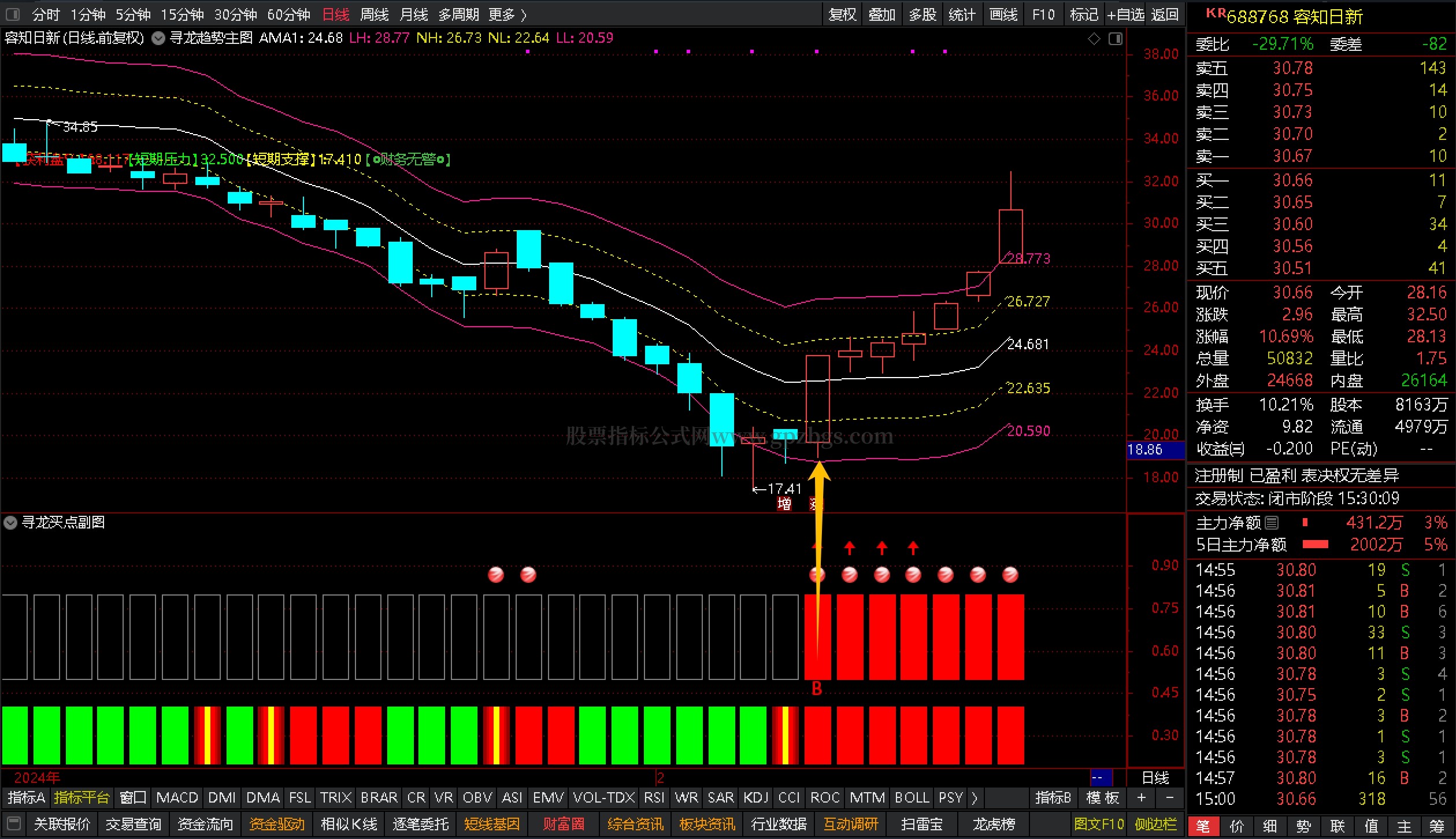Open the 多周期 multi-period view
Viewport: 1456px width, 839px height.
tap(459, 14)
